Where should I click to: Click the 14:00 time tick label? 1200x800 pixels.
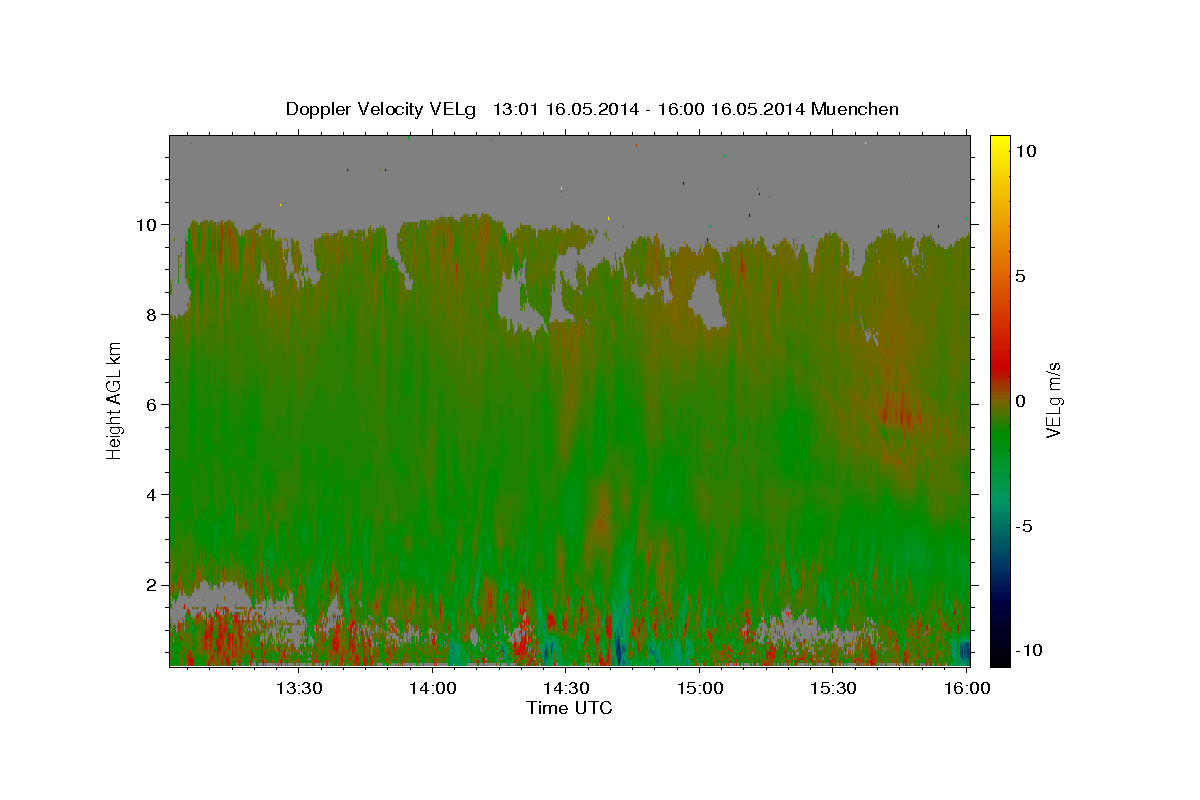coord(432,689)
